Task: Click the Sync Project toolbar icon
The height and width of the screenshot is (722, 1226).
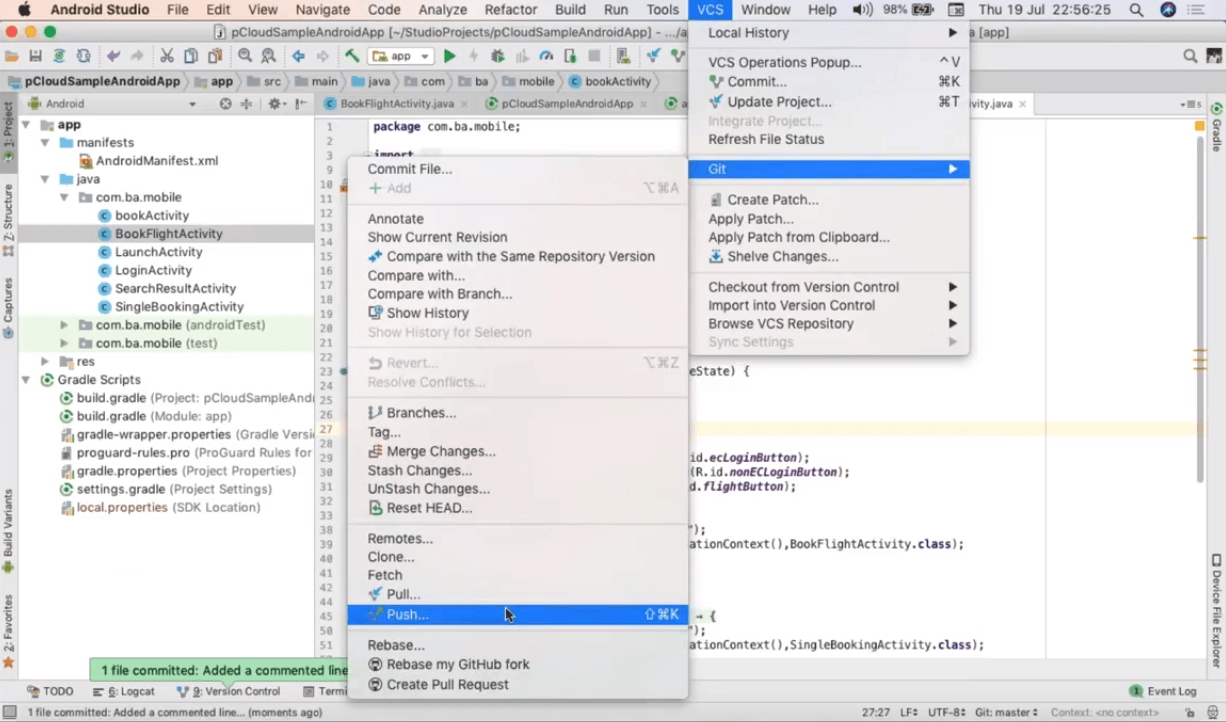Action: pyautogui.click(x=60, y=56)
